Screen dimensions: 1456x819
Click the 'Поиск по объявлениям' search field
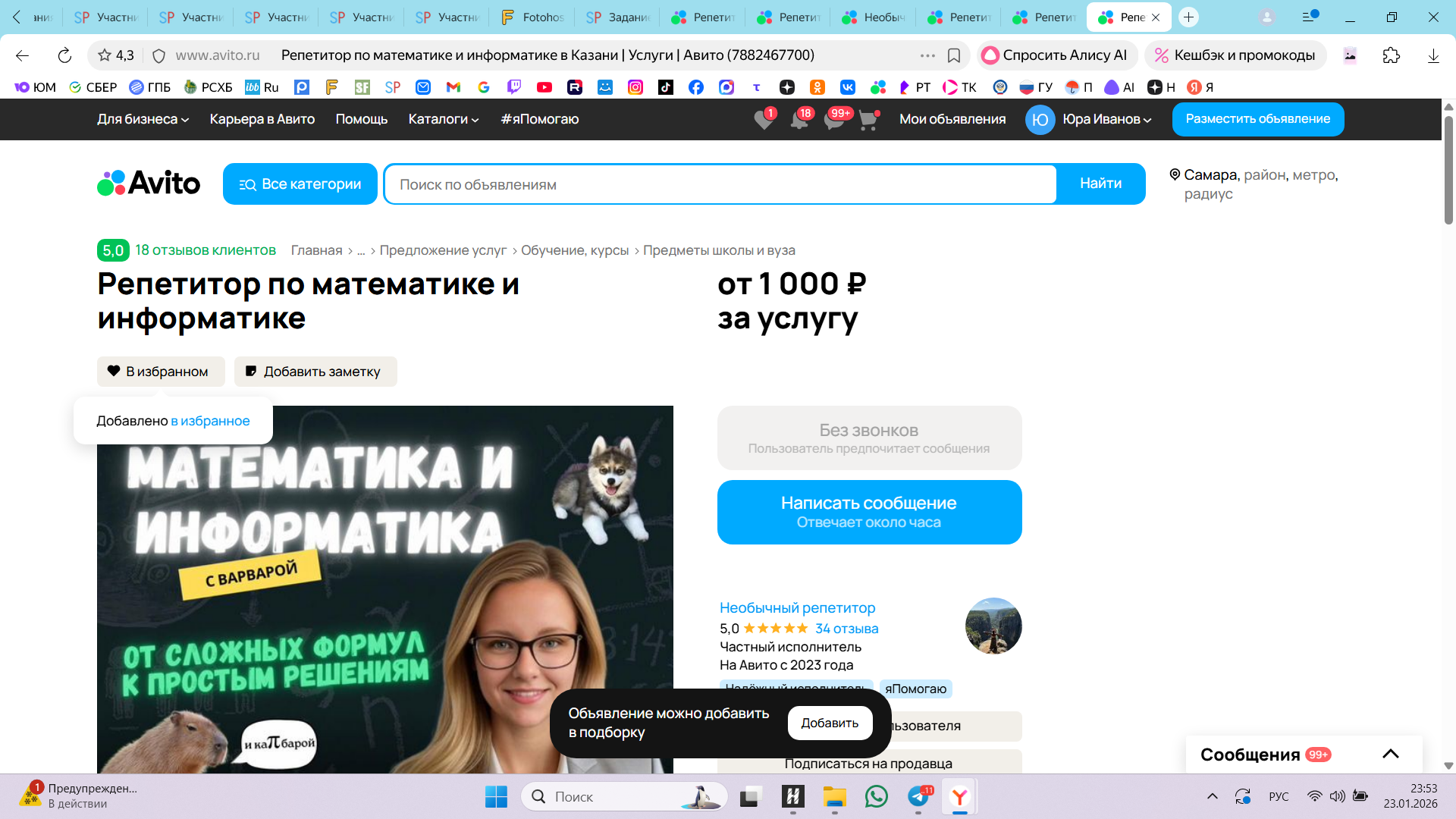720,184
